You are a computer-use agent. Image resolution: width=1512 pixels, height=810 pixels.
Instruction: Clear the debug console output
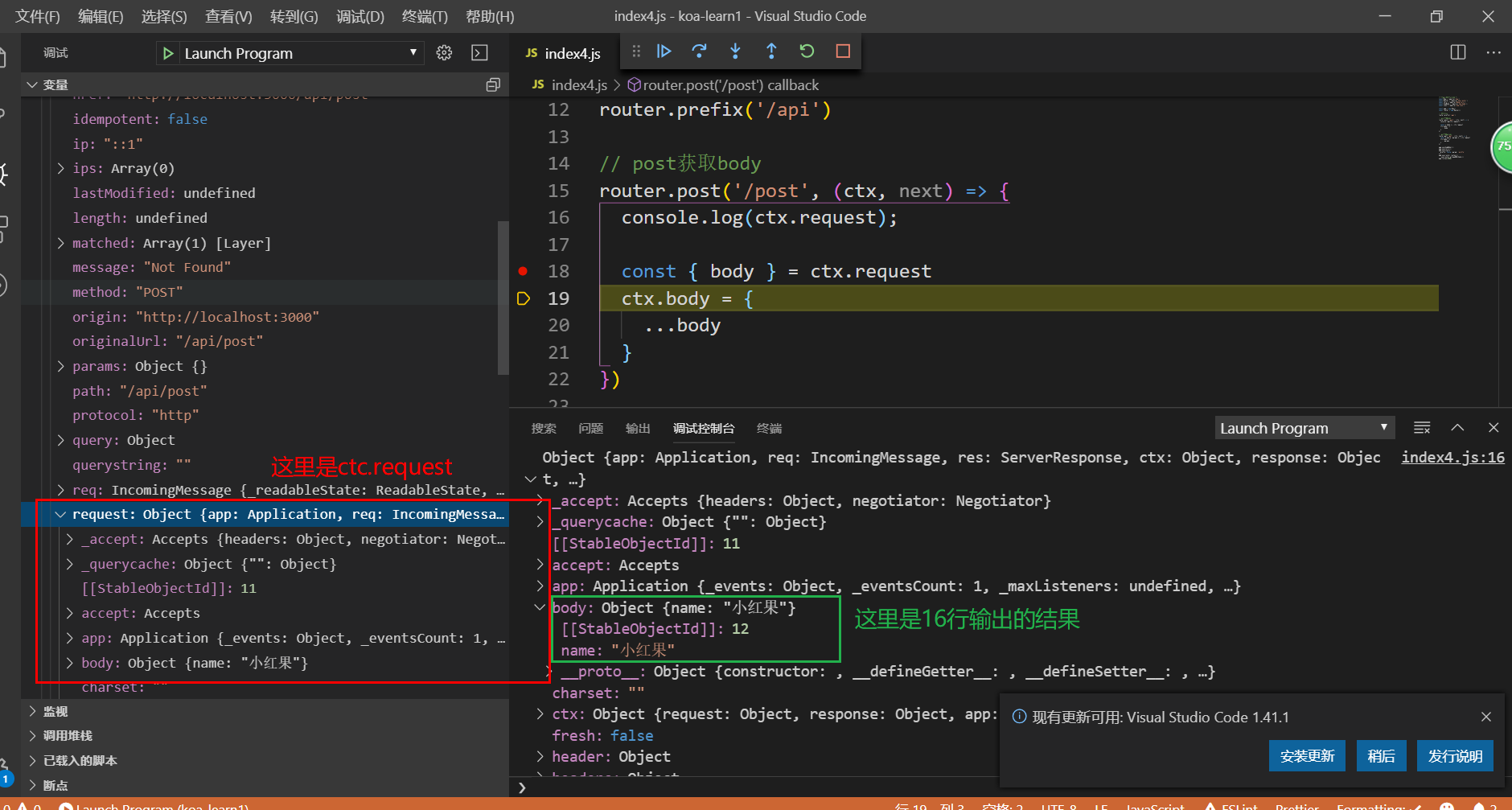coord(1422,428)
